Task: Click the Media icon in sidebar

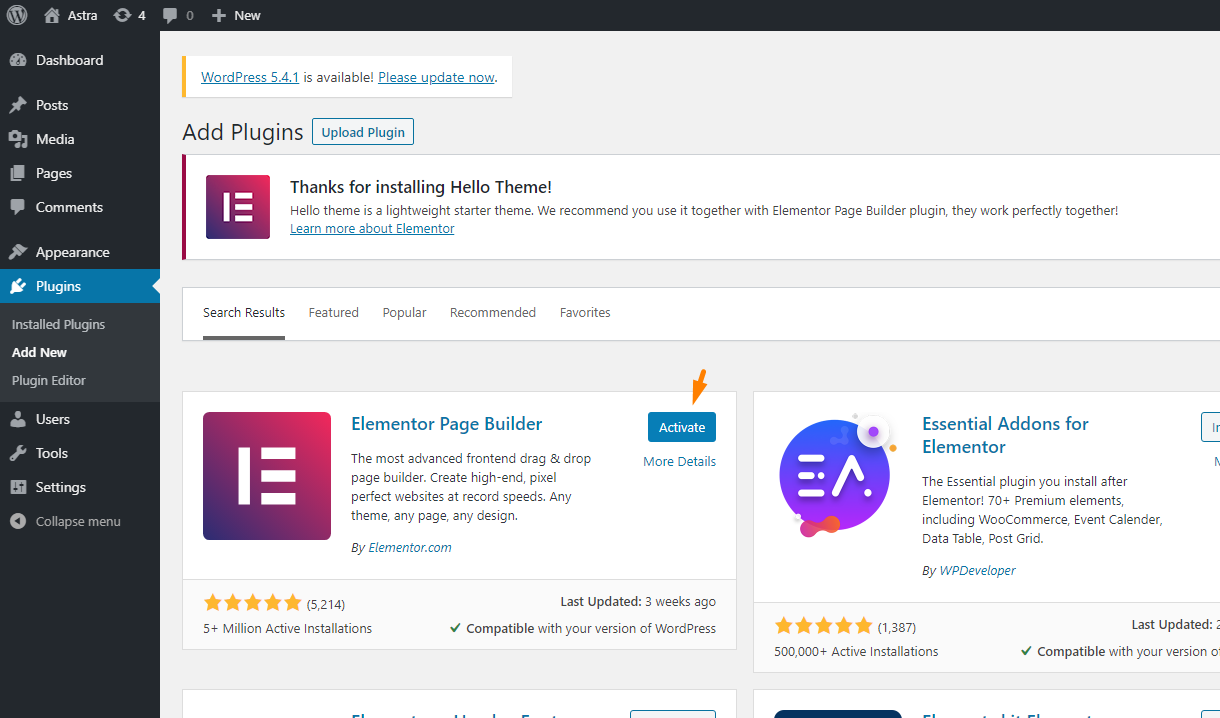Action: coord(18,139)
